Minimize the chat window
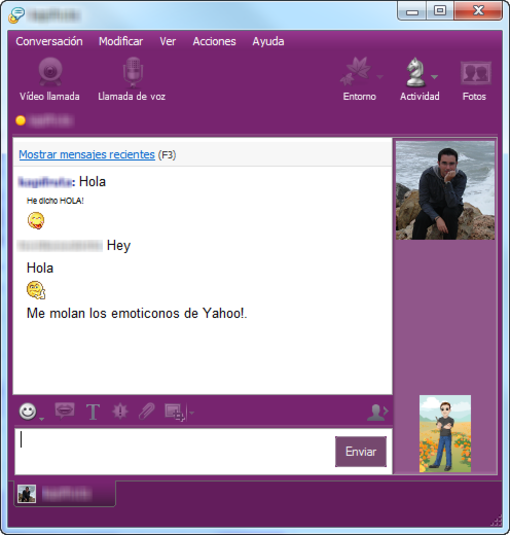 coord(412,11)
